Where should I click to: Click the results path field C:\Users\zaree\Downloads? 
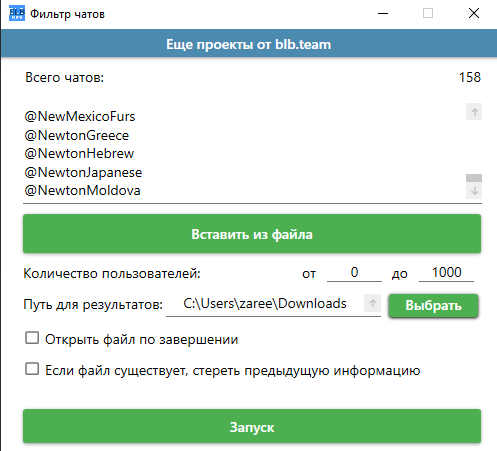pyautogui.click(x=265, y=304)
